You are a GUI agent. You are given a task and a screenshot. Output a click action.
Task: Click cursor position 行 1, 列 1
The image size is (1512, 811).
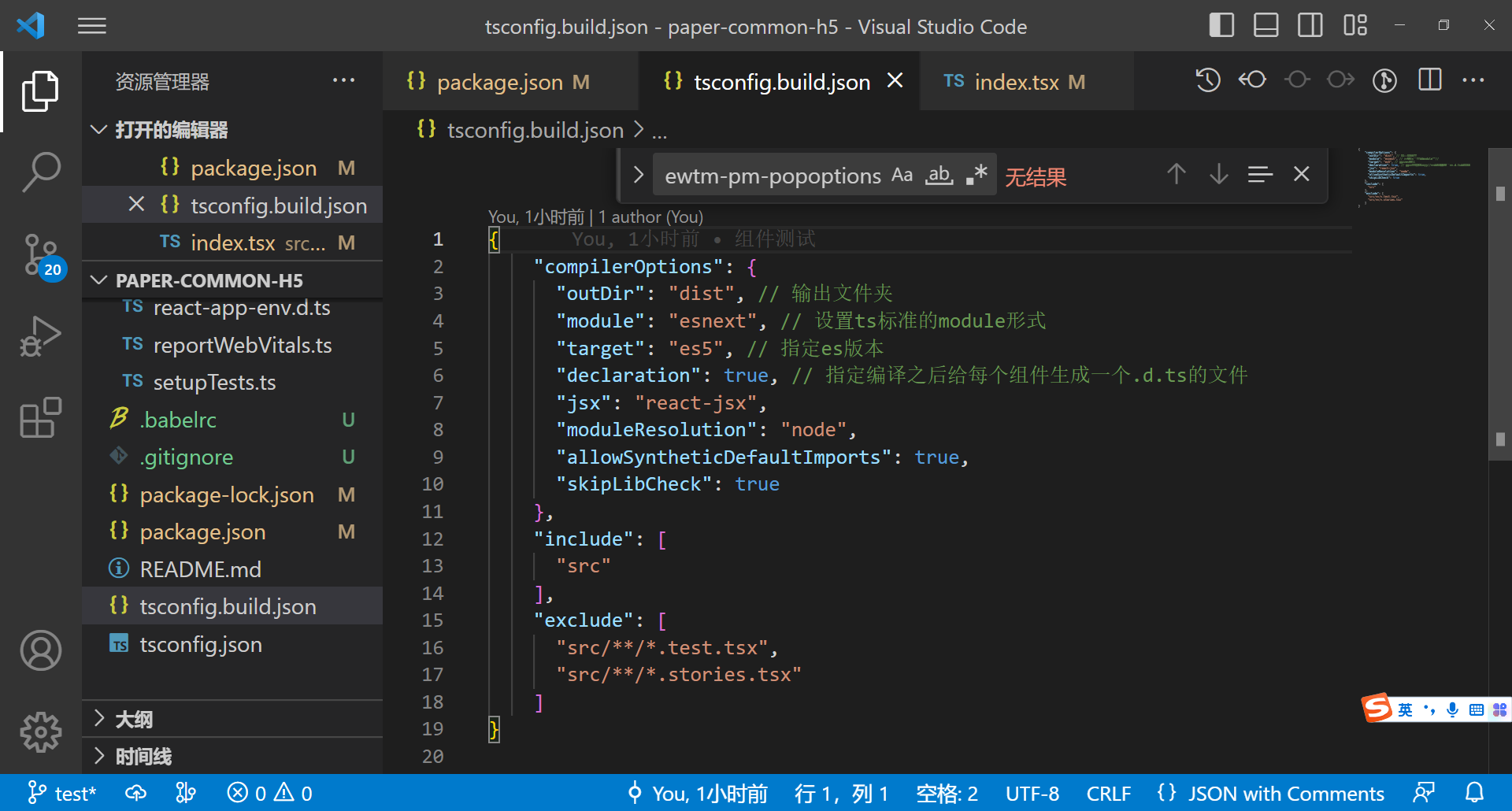[x=841, y=793]
